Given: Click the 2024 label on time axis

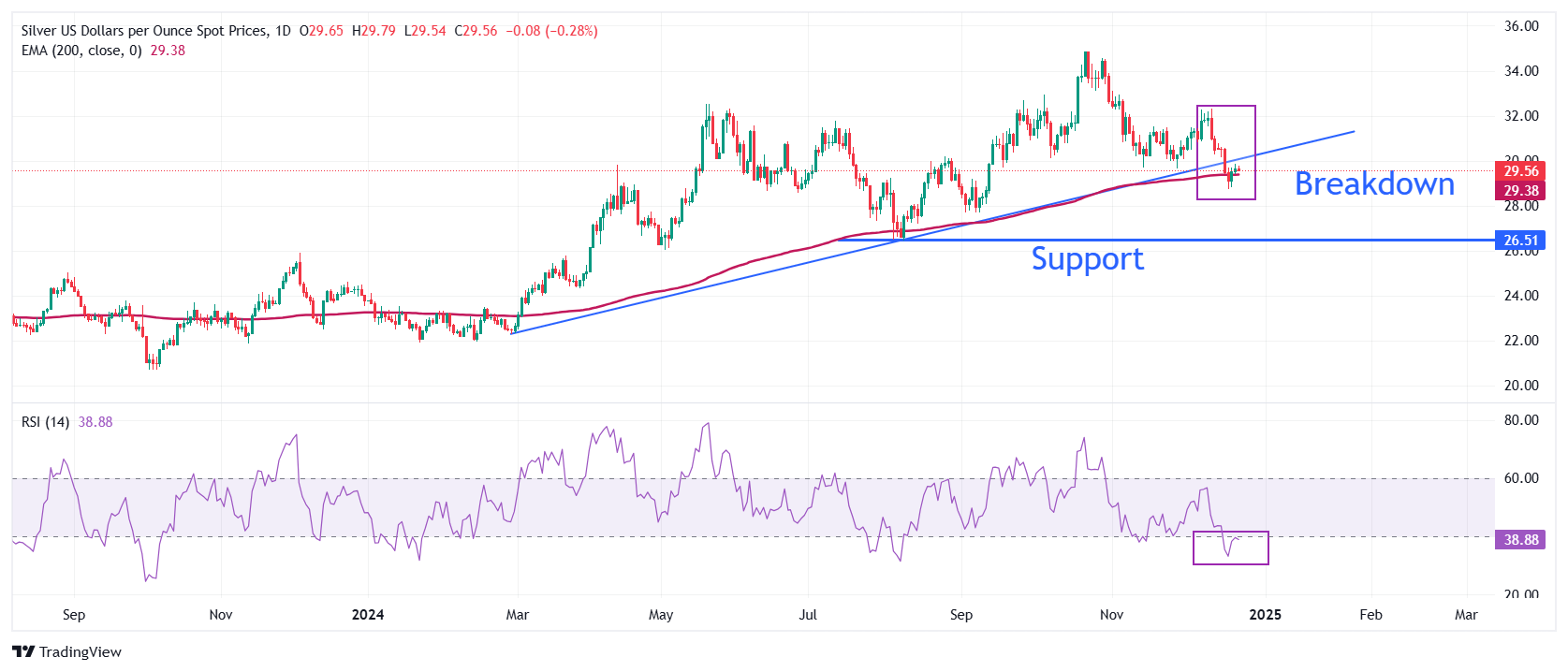Looking at the screenshot, I should (368, 615).
